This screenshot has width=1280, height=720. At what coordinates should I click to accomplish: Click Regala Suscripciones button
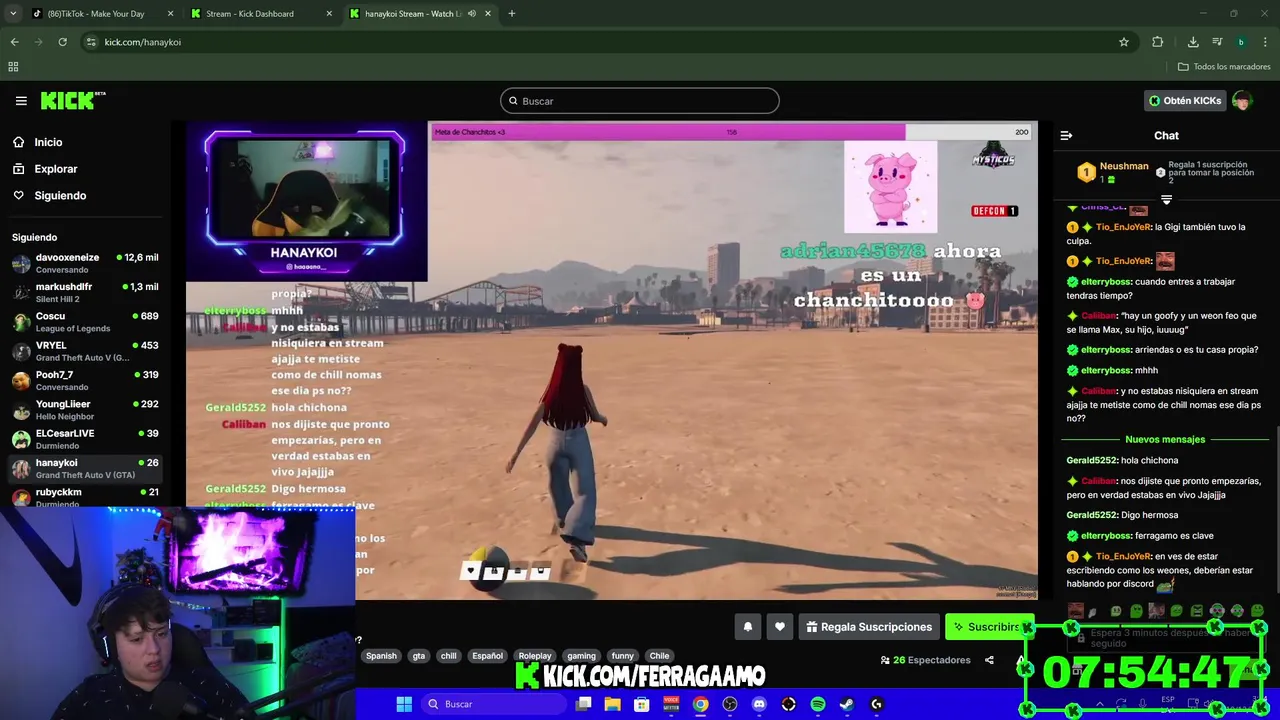[868, 627]
